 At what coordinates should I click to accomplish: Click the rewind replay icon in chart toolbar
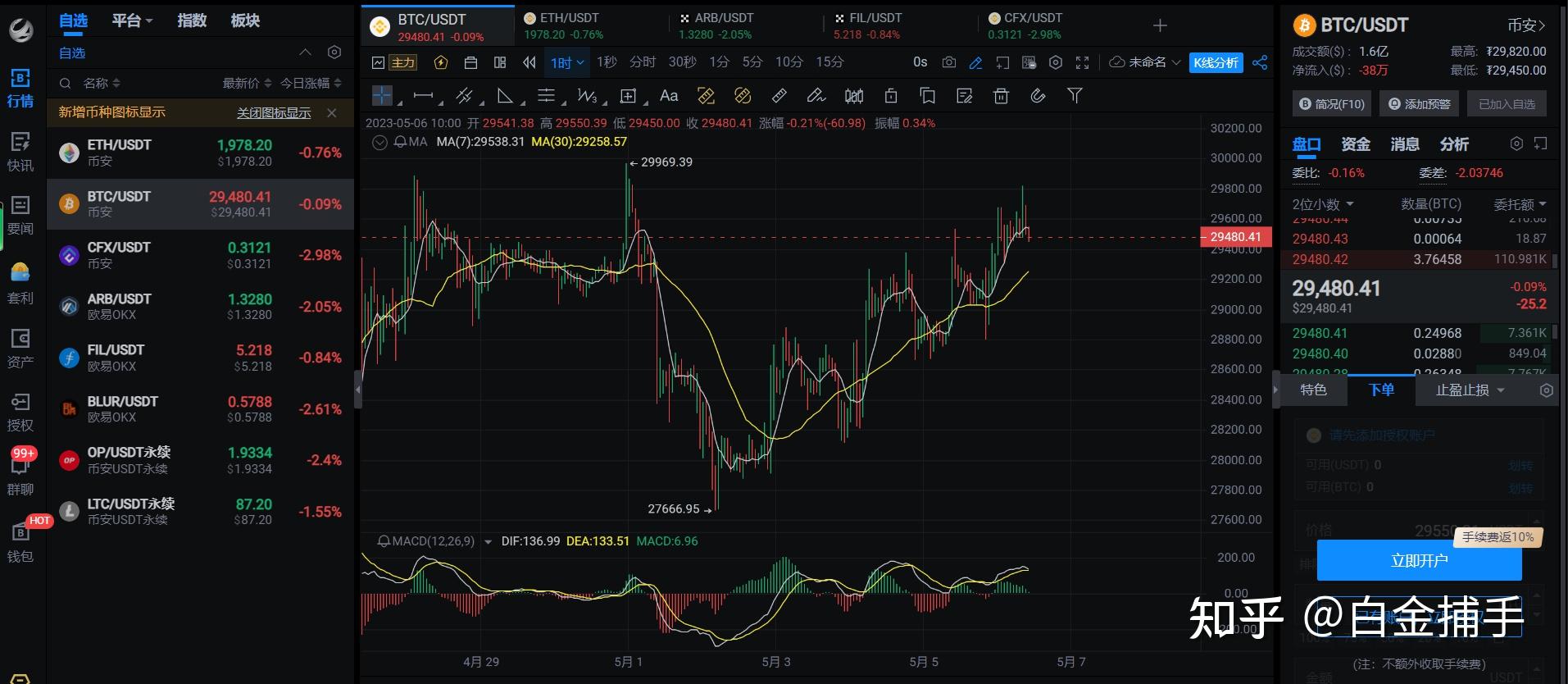point(529,62)
